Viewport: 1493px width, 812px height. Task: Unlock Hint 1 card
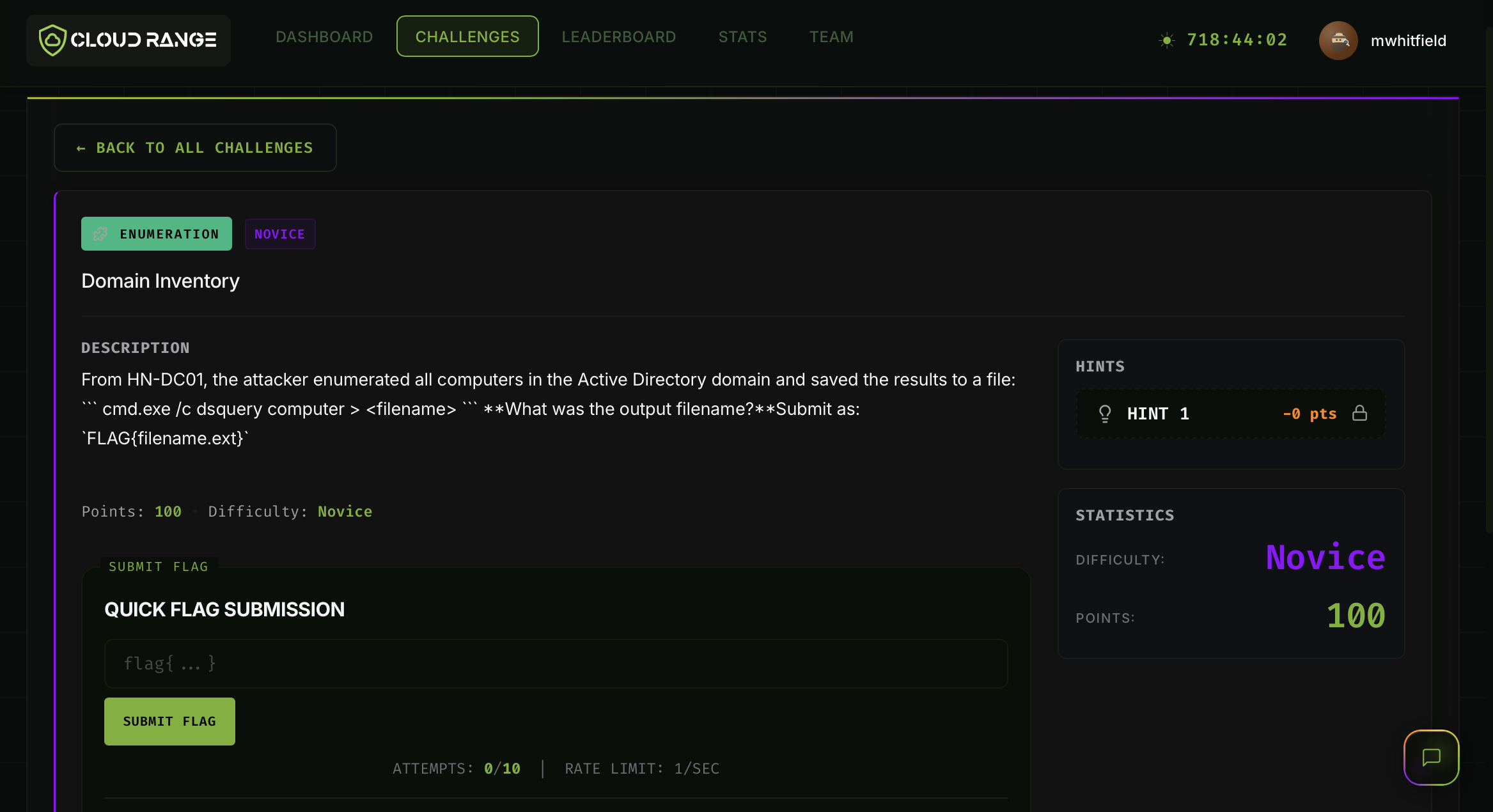(x=1231, y=414)
